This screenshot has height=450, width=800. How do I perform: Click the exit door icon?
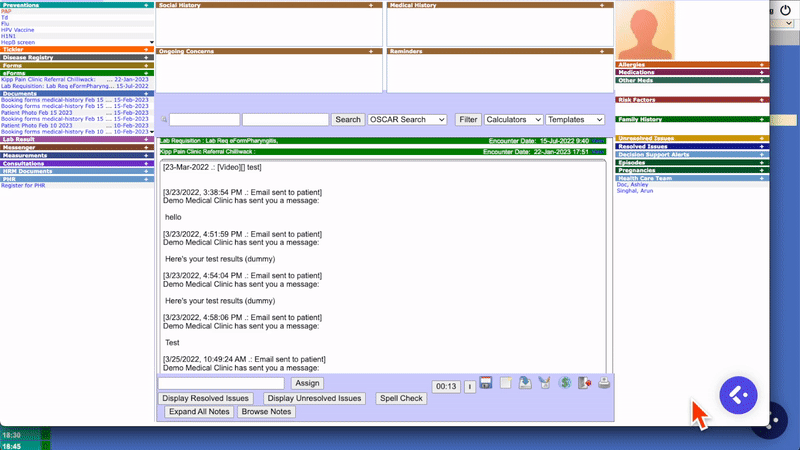(585, 383)
